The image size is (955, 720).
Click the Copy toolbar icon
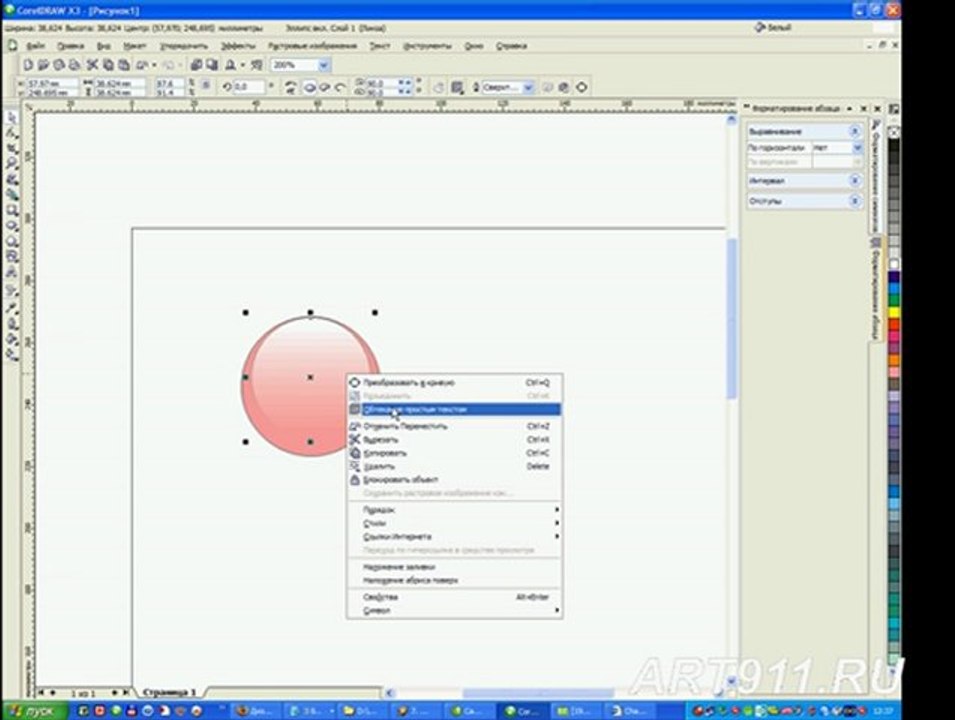pyautogui.click(x=108, y=65)
